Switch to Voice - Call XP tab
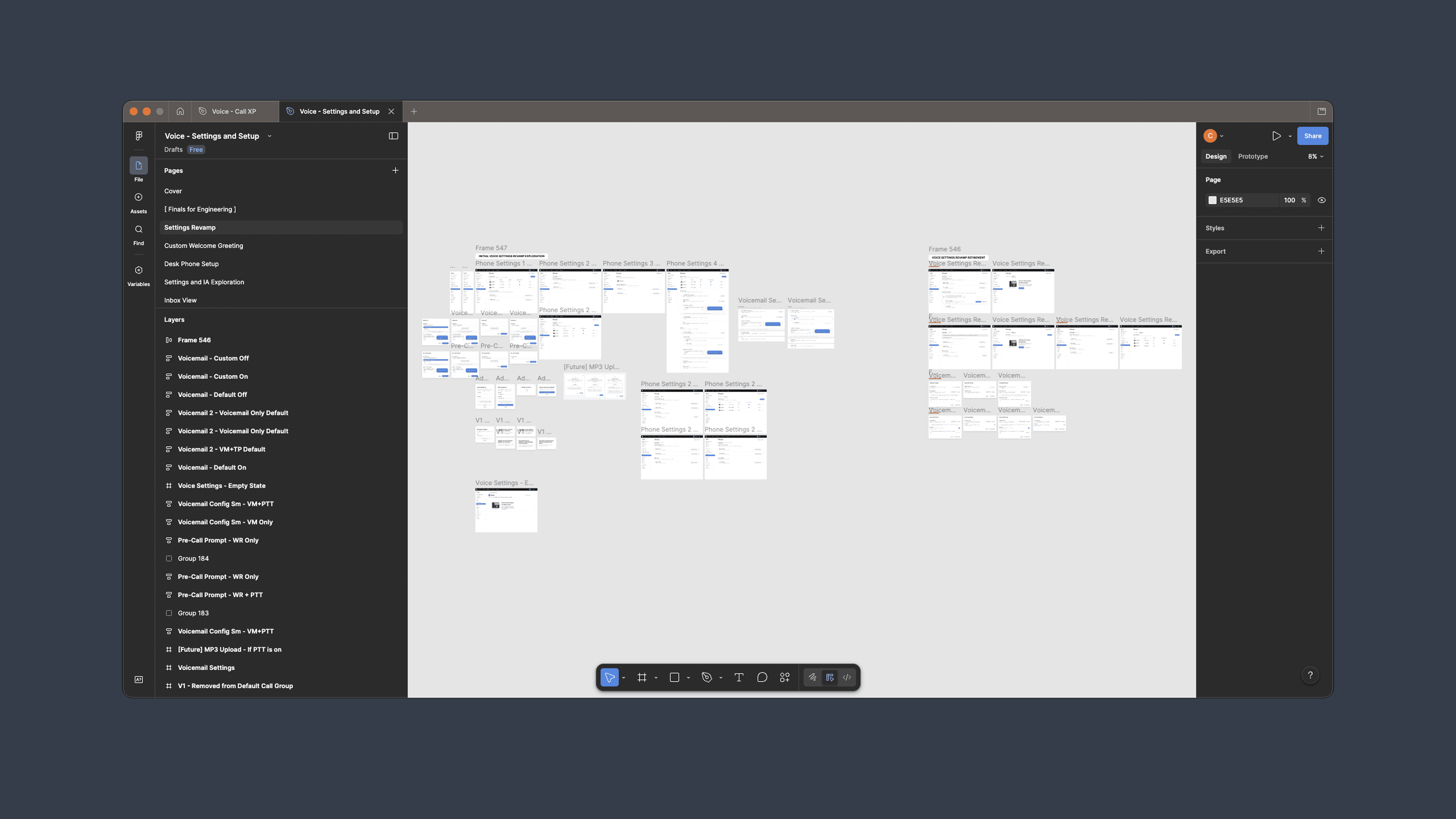Image resolution: width=1456 pixels, height=819 pixels. point(233,111)
